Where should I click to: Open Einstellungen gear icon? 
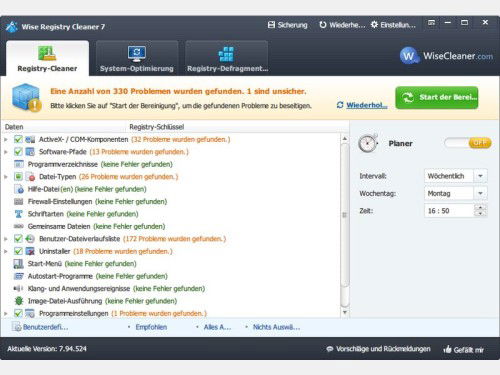[x=375, y=25]
